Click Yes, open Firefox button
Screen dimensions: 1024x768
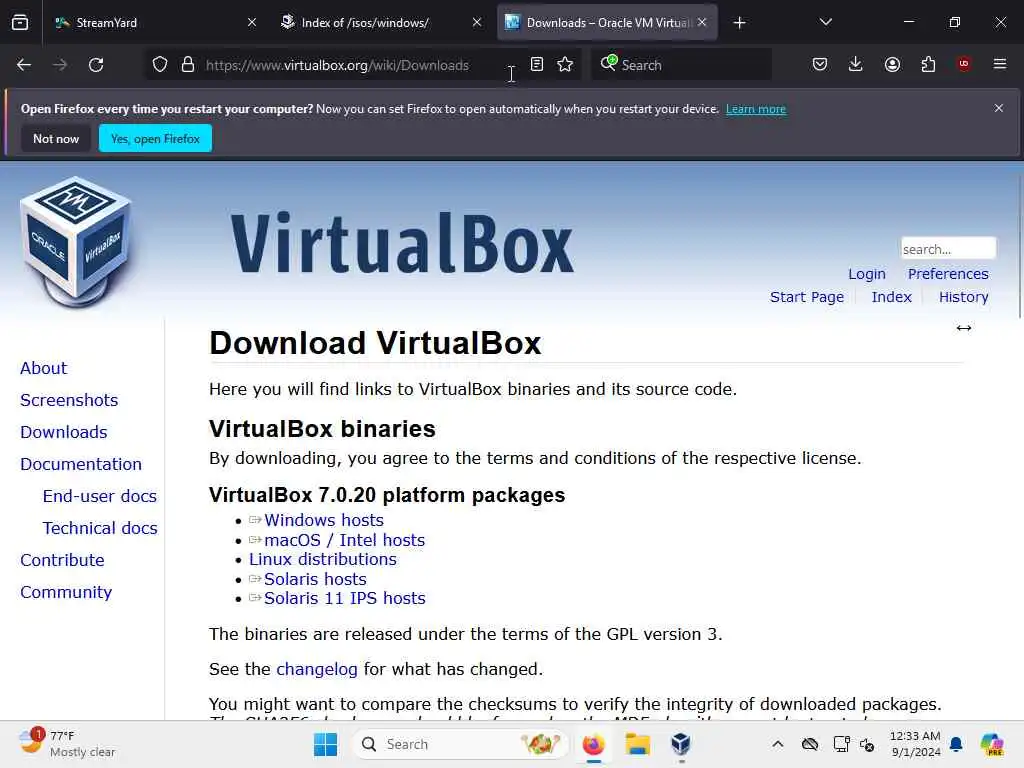tap(155, 138)
